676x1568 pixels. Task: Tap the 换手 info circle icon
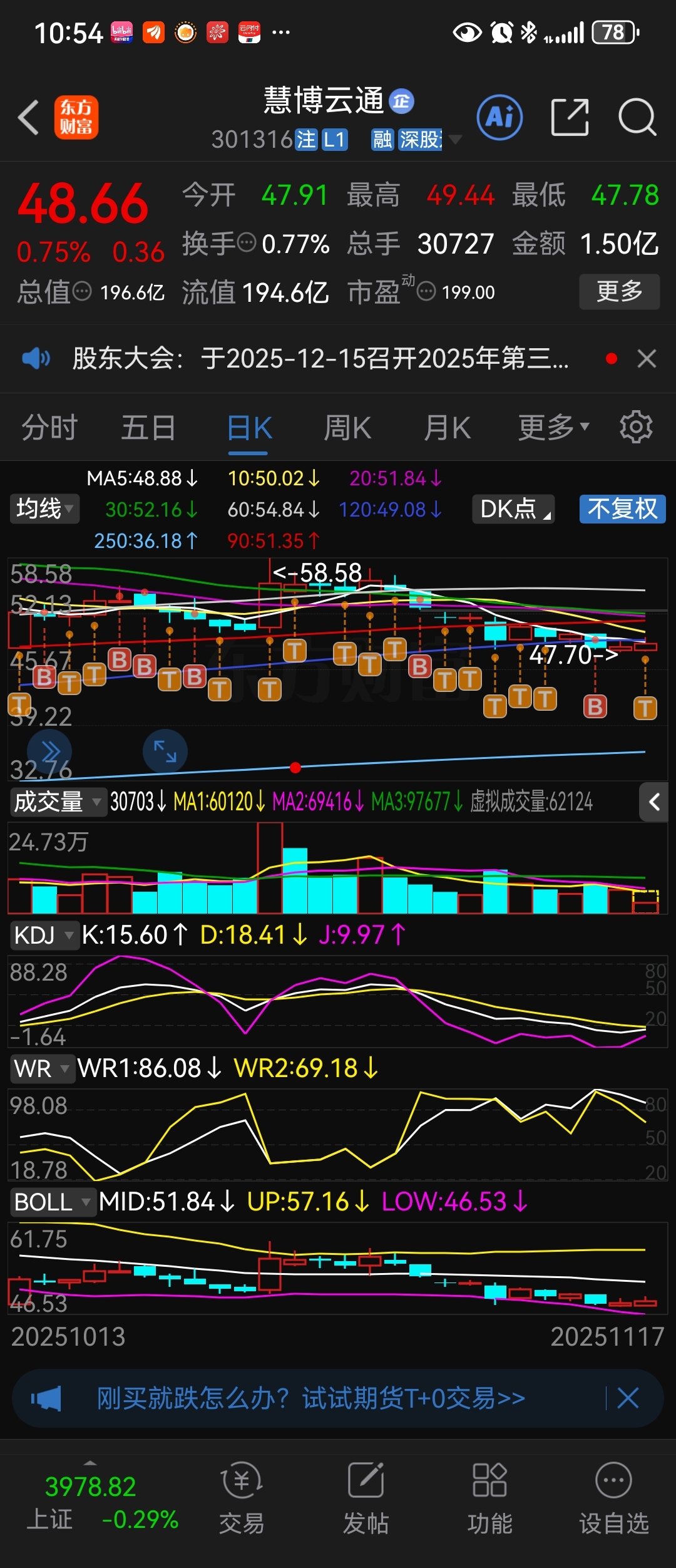[247, 242]
